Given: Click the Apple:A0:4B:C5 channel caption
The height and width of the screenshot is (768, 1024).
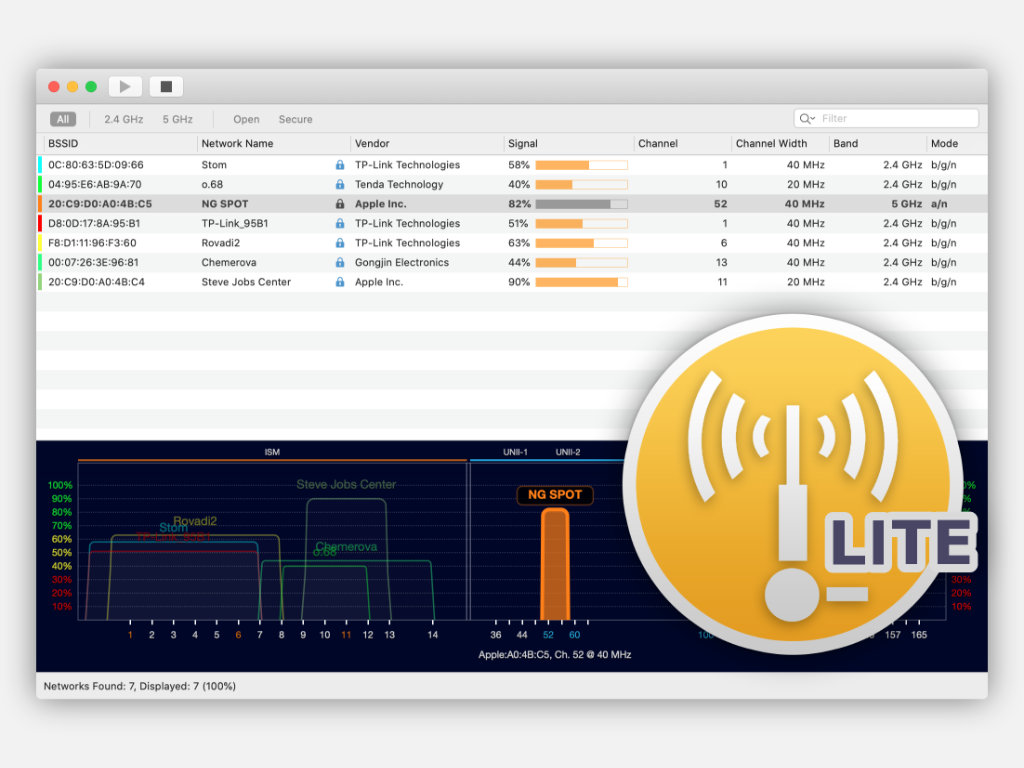Looking at the screenshot, I should tap(554, 654).
